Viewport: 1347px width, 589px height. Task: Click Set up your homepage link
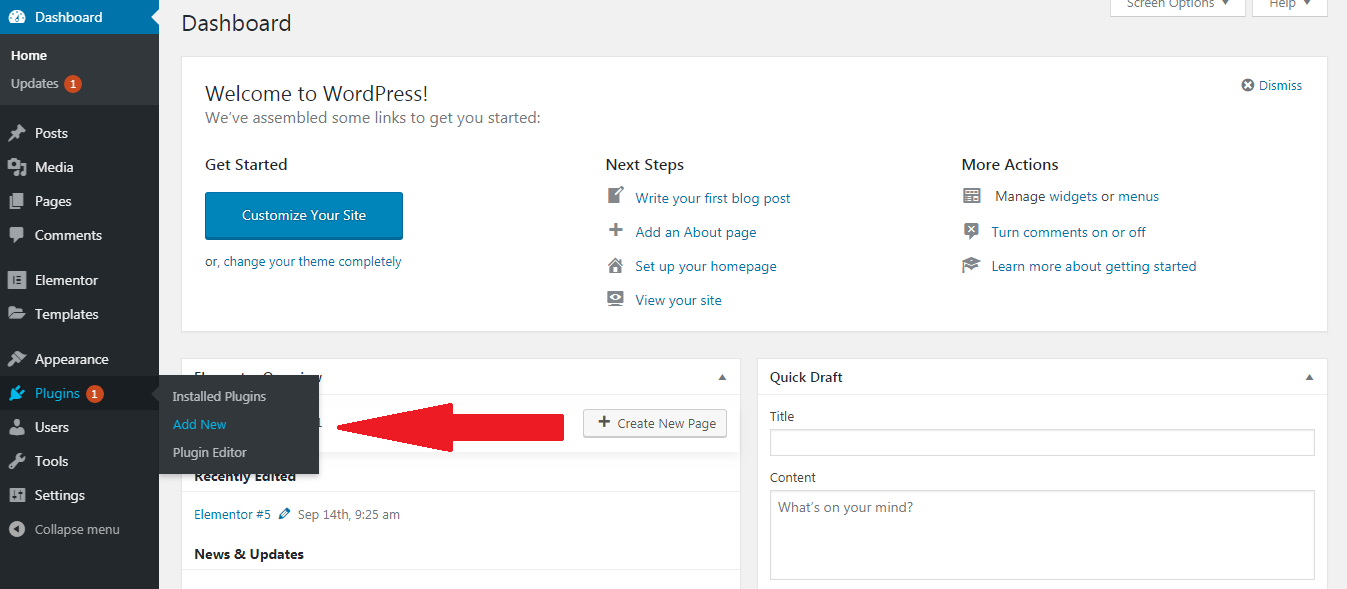click(706, 266)
